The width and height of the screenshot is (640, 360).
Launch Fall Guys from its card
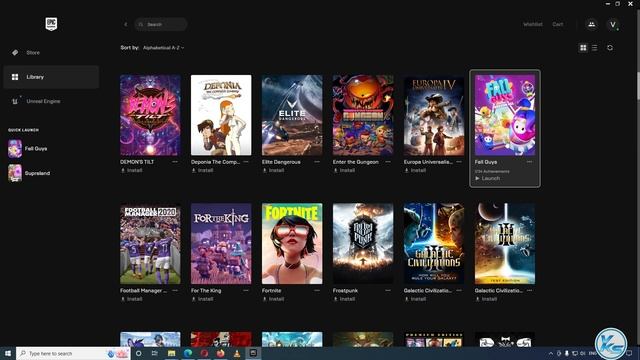pos(488,178)
